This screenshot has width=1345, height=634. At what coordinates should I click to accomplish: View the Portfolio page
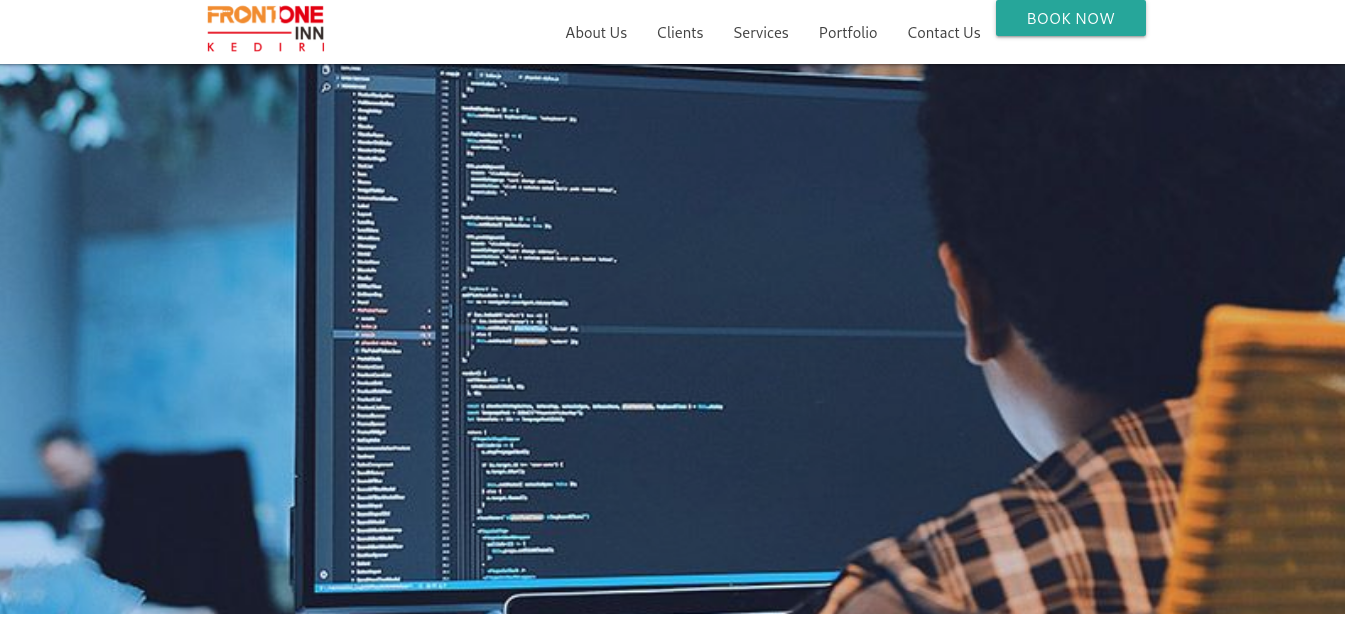coord(848,32)
